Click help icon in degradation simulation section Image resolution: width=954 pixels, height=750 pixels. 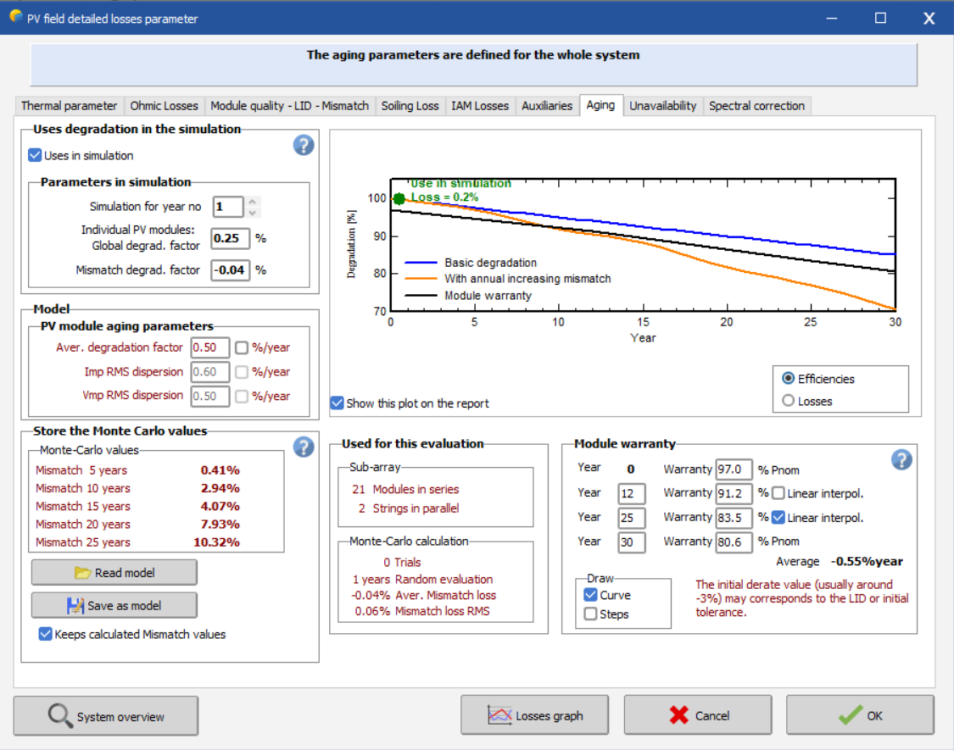pyautogui.click(x=303, y=146)
